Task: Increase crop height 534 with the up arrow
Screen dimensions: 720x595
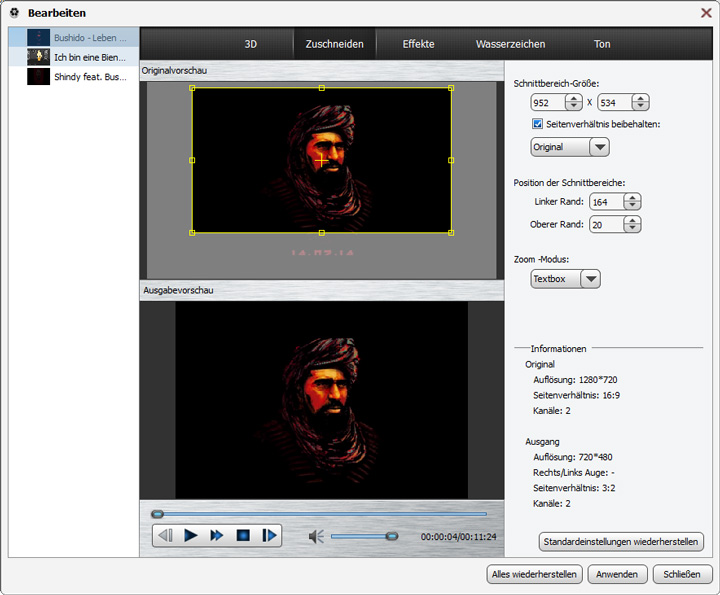Action: 640,98
